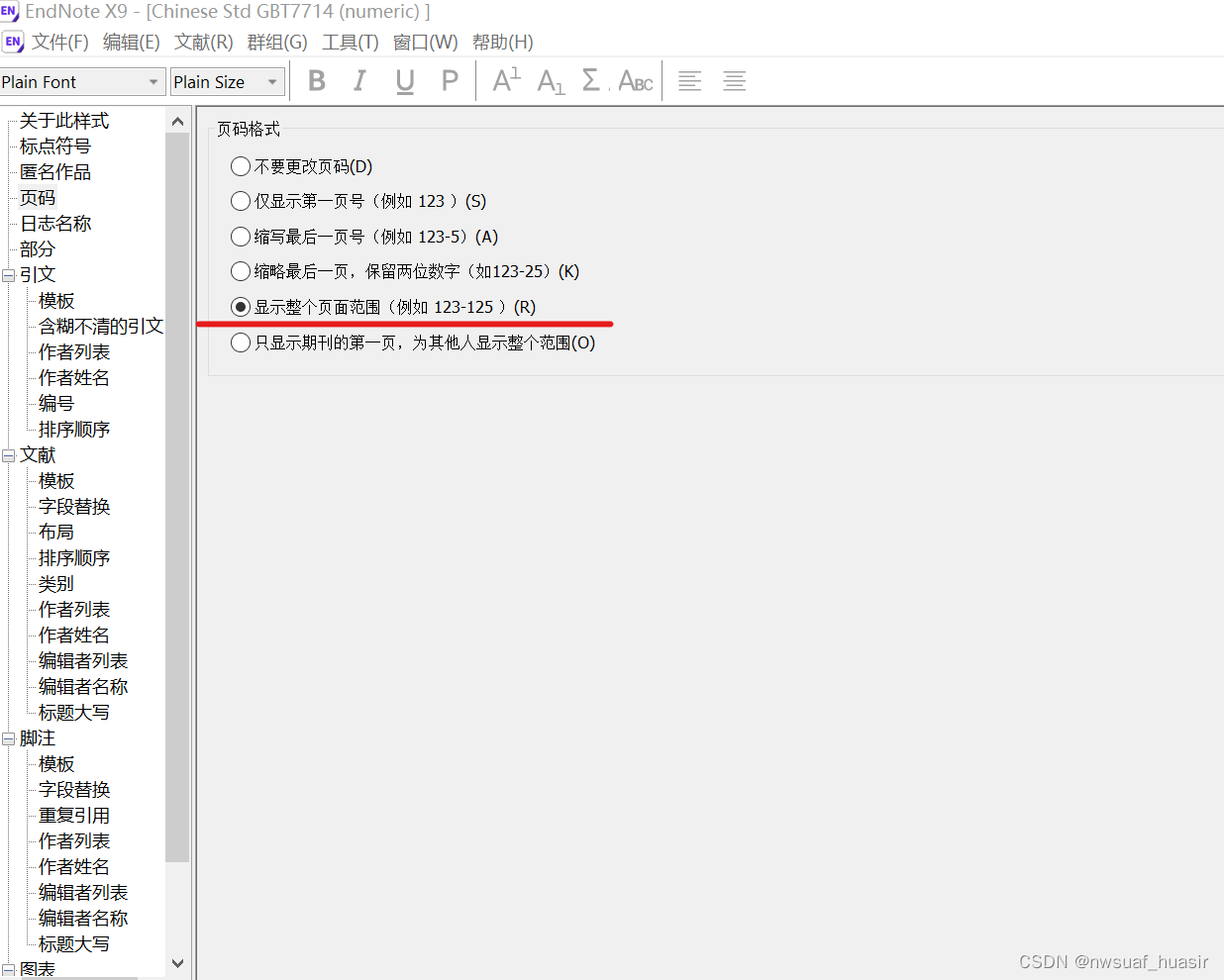Collapse the 图表 tree node
This screenshot has width=1224, height=980.
[8, 970]
